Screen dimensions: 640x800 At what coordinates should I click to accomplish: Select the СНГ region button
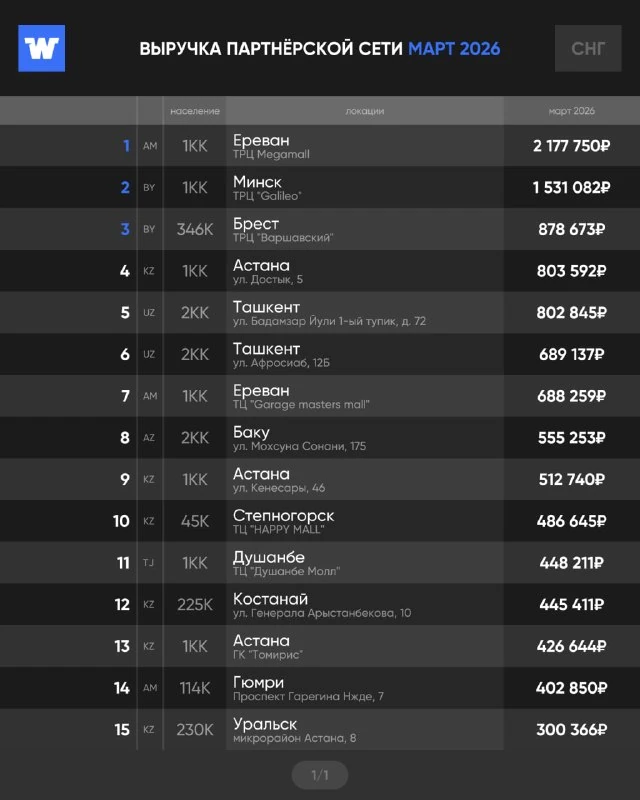(588, 48)
